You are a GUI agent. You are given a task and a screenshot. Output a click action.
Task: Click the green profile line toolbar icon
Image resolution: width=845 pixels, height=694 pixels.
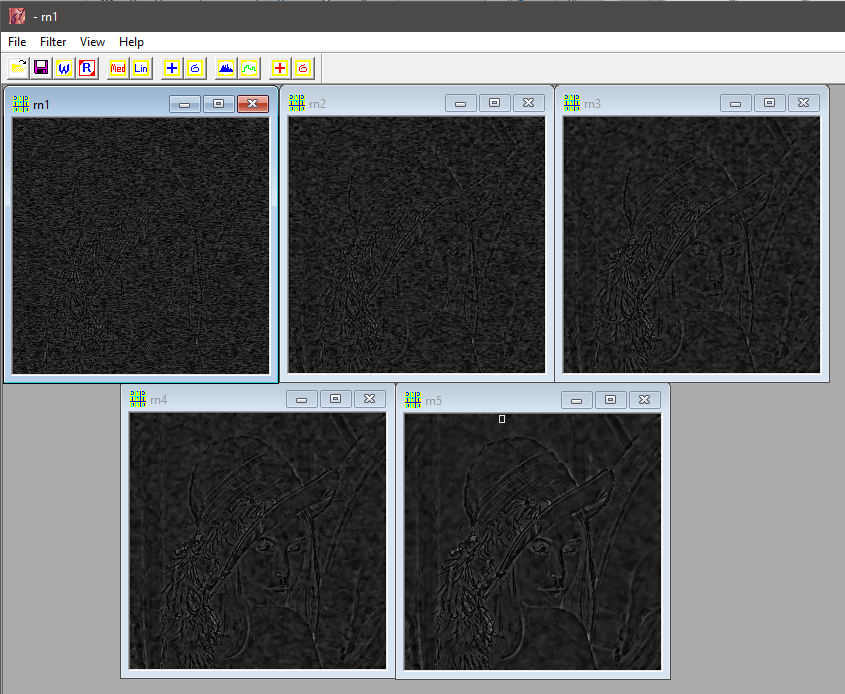coord(249,68)
